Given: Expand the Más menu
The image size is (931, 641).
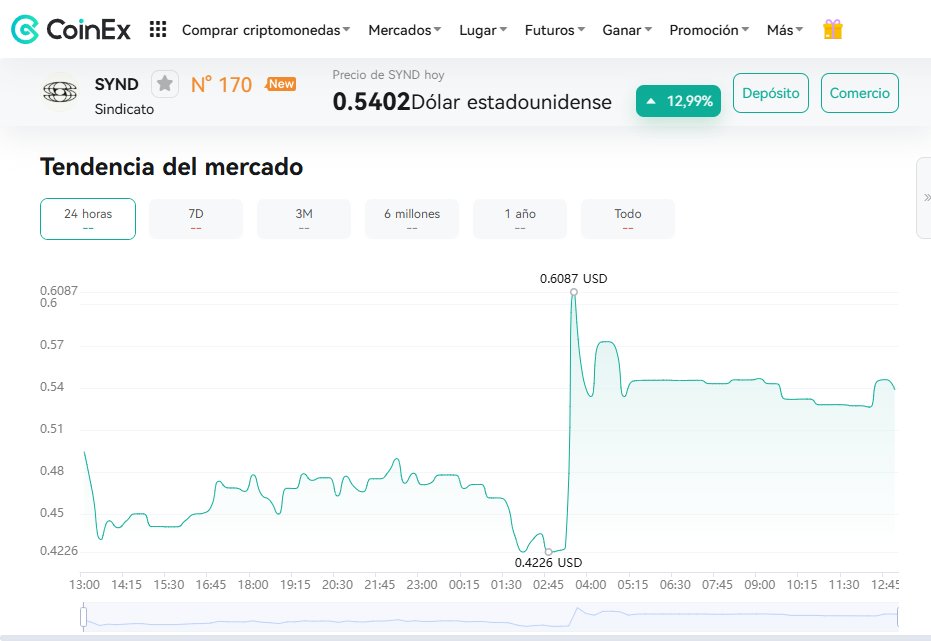Looking at the screenshot, I should [x=785, y=30].
